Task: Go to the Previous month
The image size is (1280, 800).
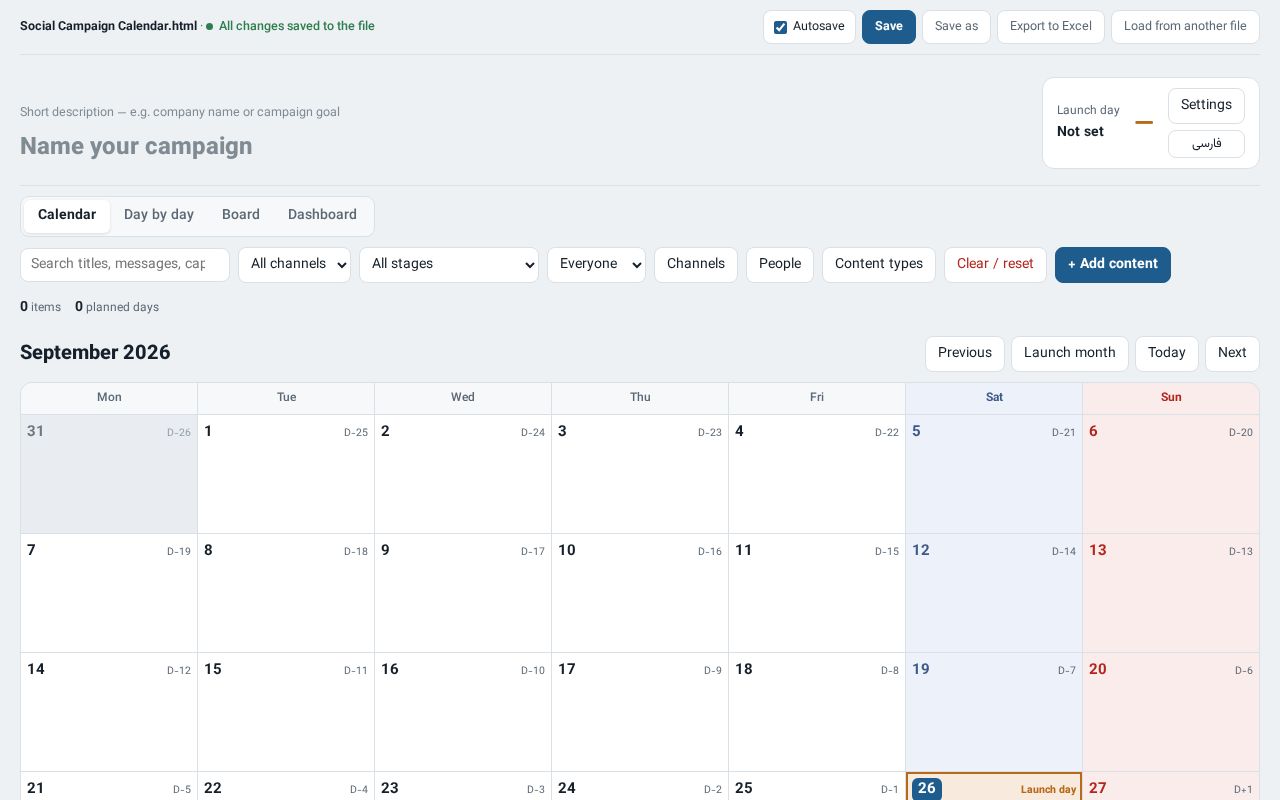Action: tap(965, 353)
